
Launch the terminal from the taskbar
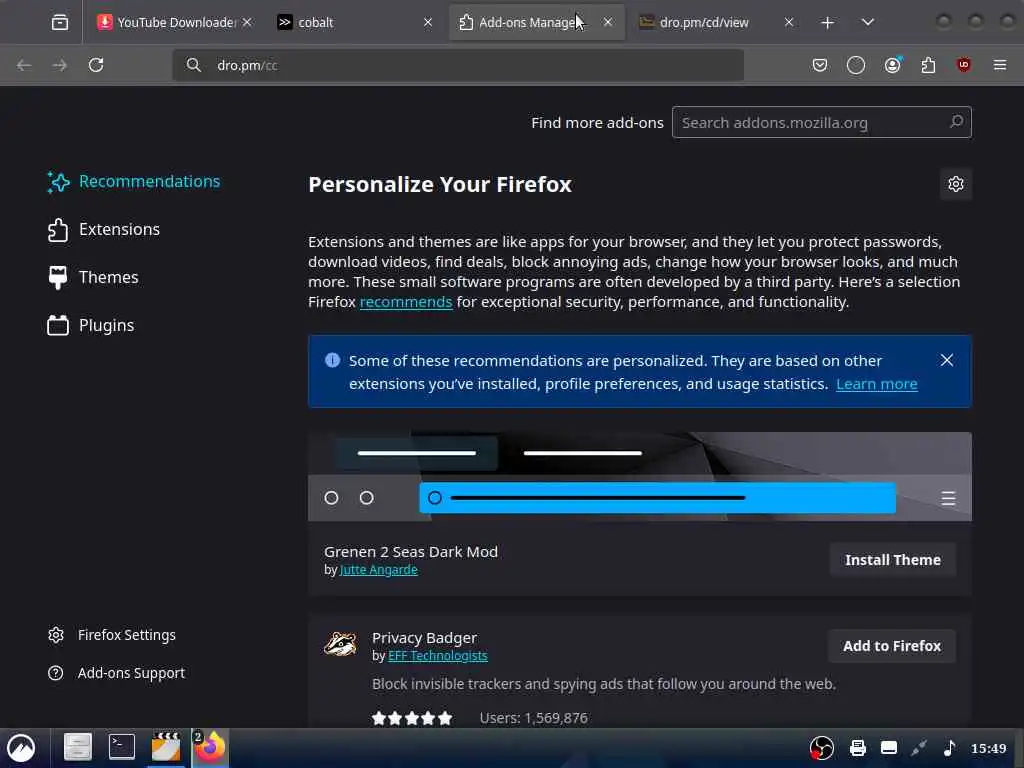(x=121, y=746)
